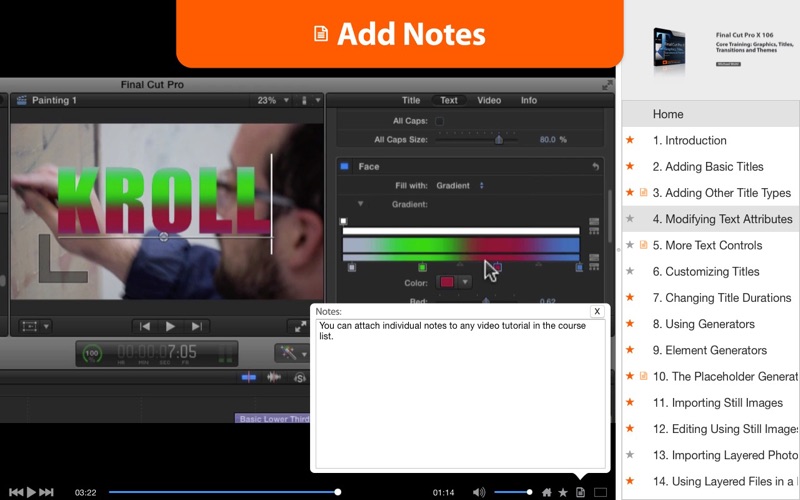
Task: Select the blue gradient color stop at right
Action: [579, 267]
